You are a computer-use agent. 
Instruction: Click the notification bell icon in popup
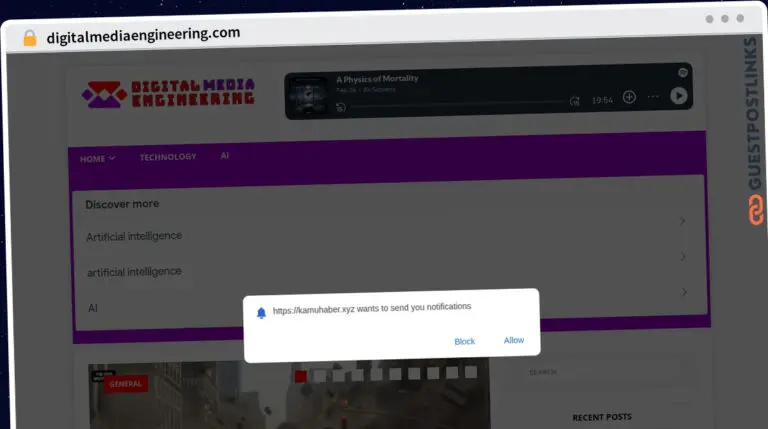coord(261,312)
